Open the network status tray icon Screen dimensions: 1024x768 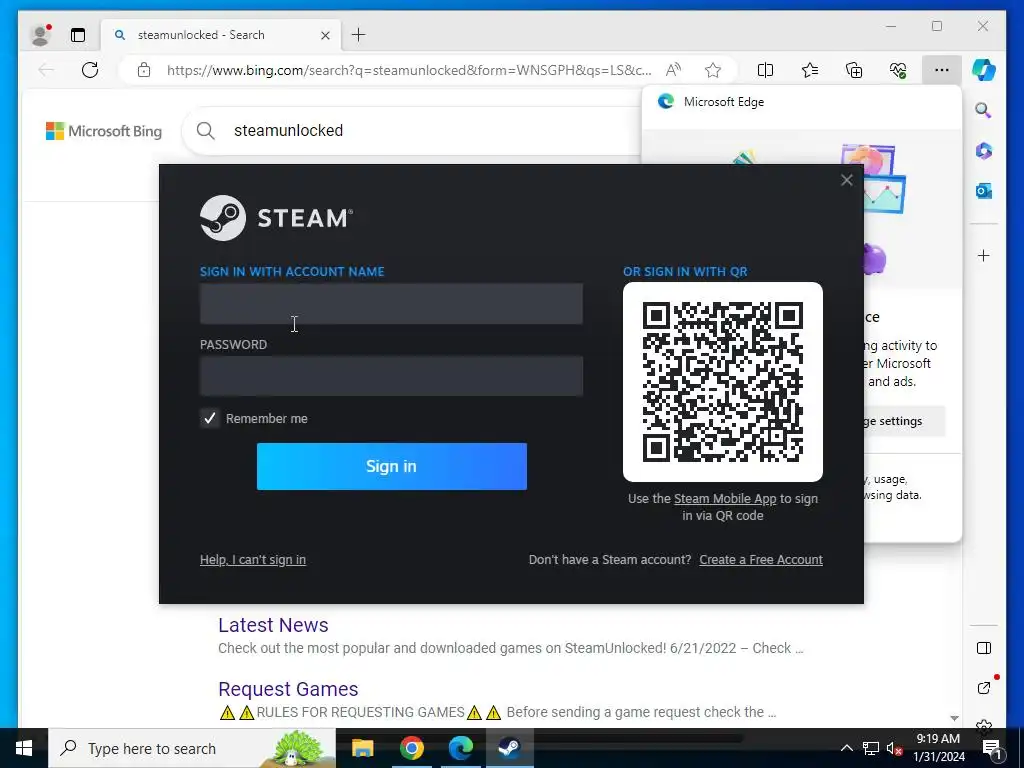(871, 748)
